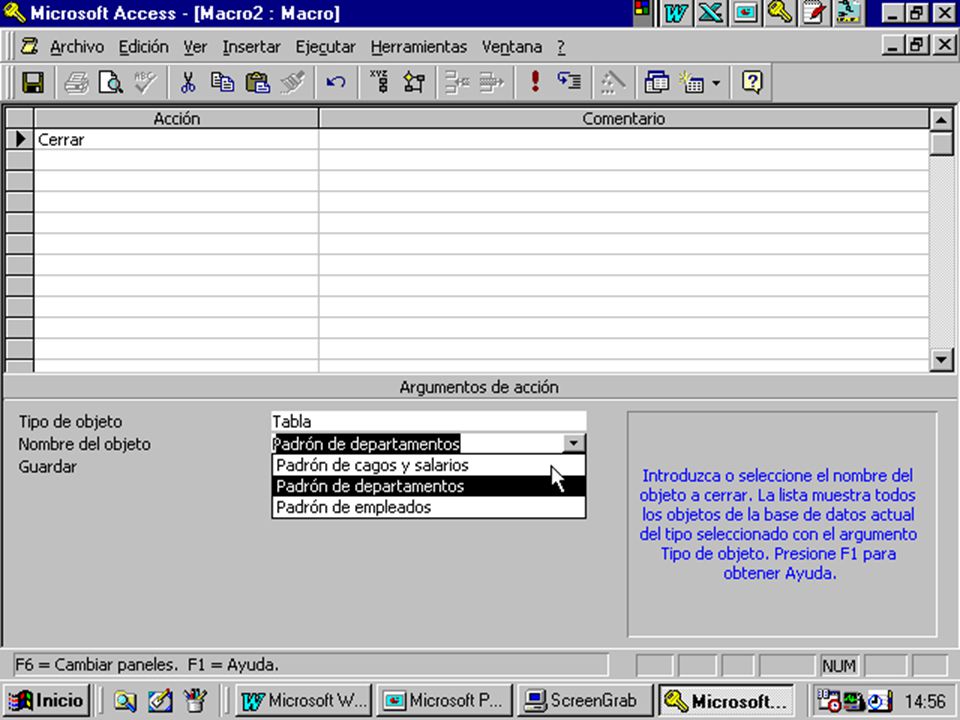The height and width of the screenshot is (720, 960).
Task: Click the Cerrar action cell
Action: [x=176, y=140]
